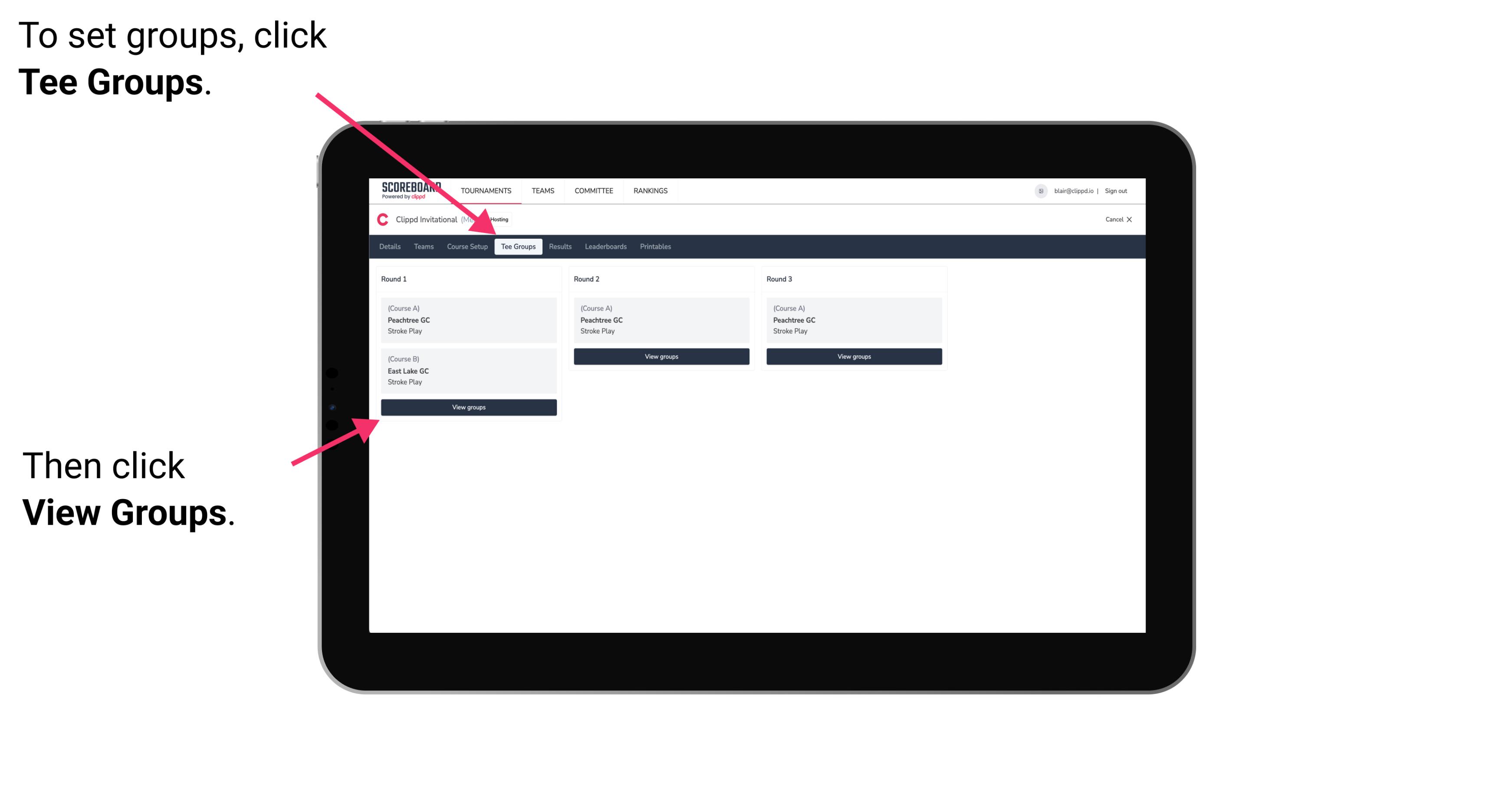The width and height of the screenshot is (1509, 812).
Task: Click the Cancel button
Action: point(1113,220)
